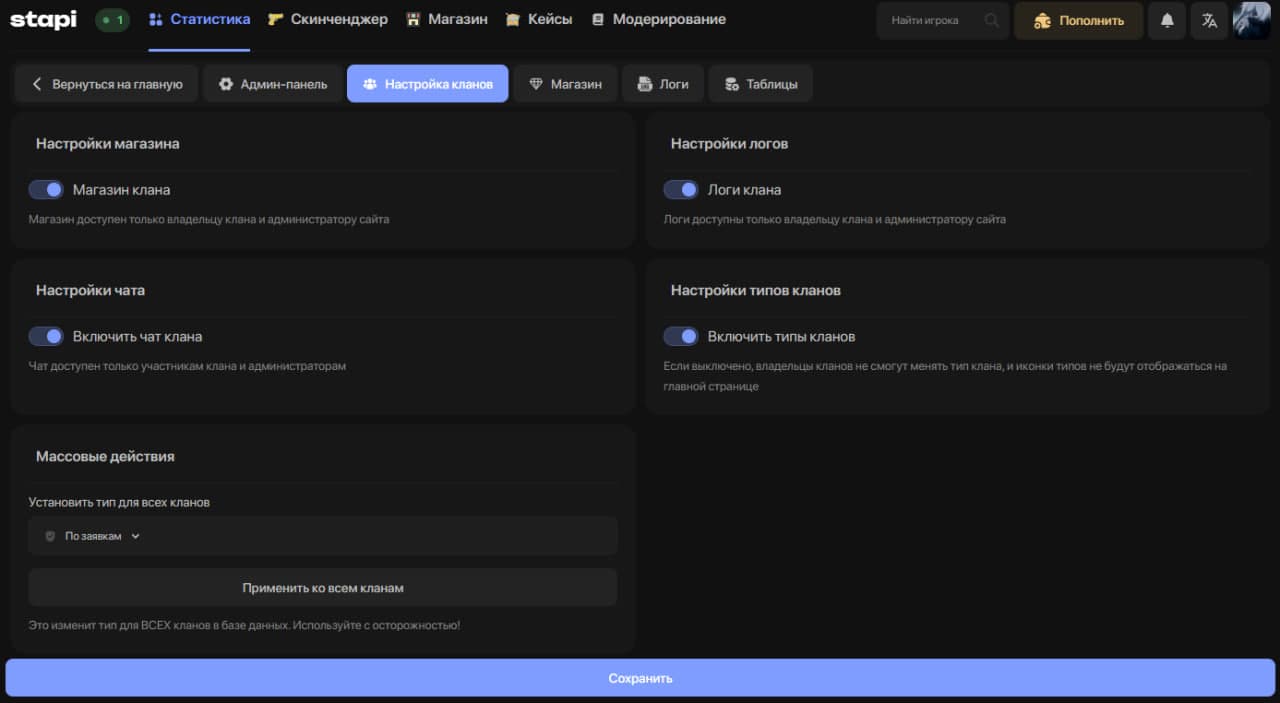Toggle the Магазин клана switch
1280x703 pixels.
click(x=46, y=189)
